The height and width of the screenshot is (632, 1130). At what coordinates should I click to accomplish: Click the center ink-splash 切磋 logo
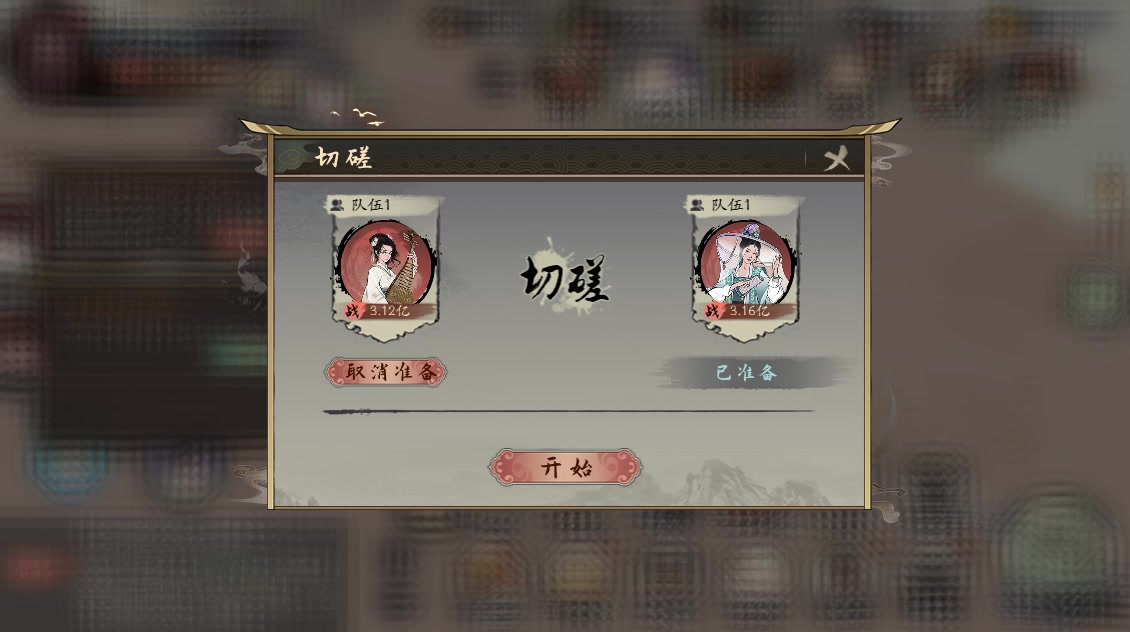(565, 277)
